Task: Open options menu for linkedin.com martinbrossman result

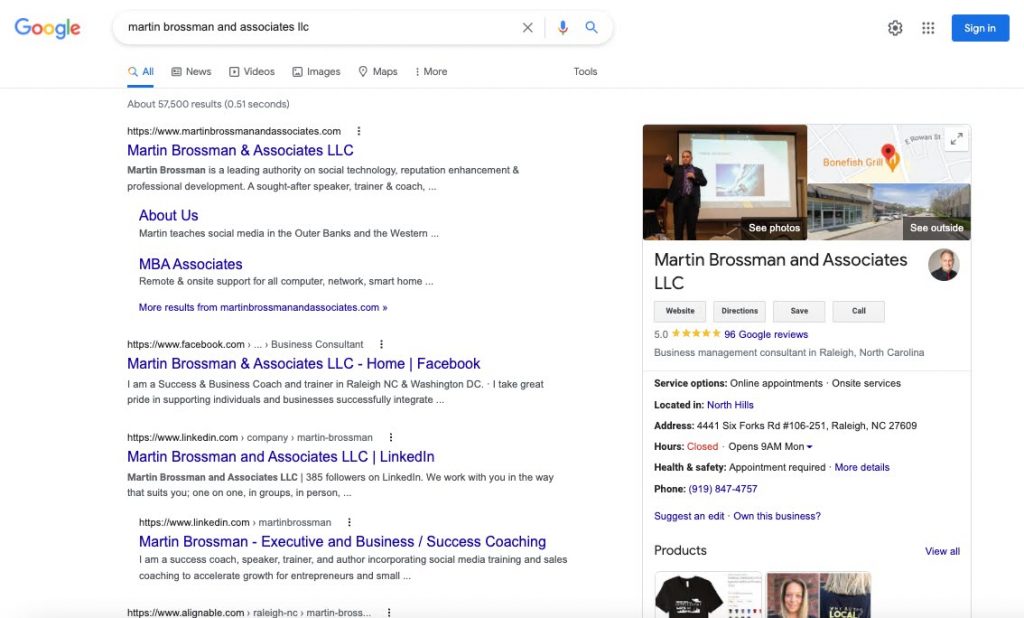Action: 349,523
